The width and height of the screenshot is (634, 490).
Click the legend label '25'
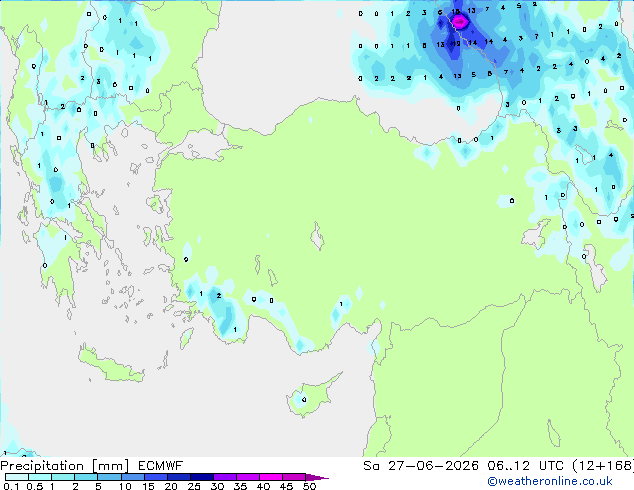[x=194, y=486]
